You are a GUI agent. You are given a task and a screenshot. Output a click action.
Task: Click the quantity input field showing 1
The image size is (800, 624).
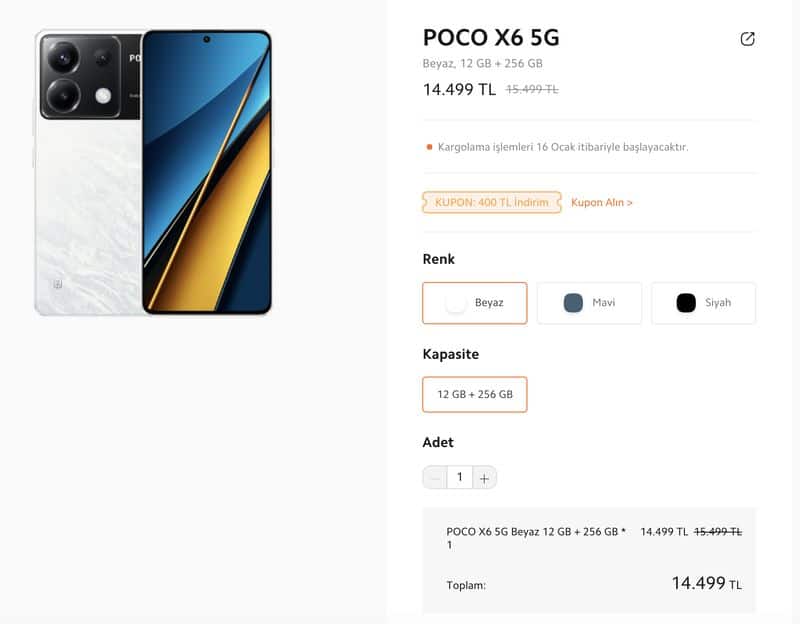(460, 478)
